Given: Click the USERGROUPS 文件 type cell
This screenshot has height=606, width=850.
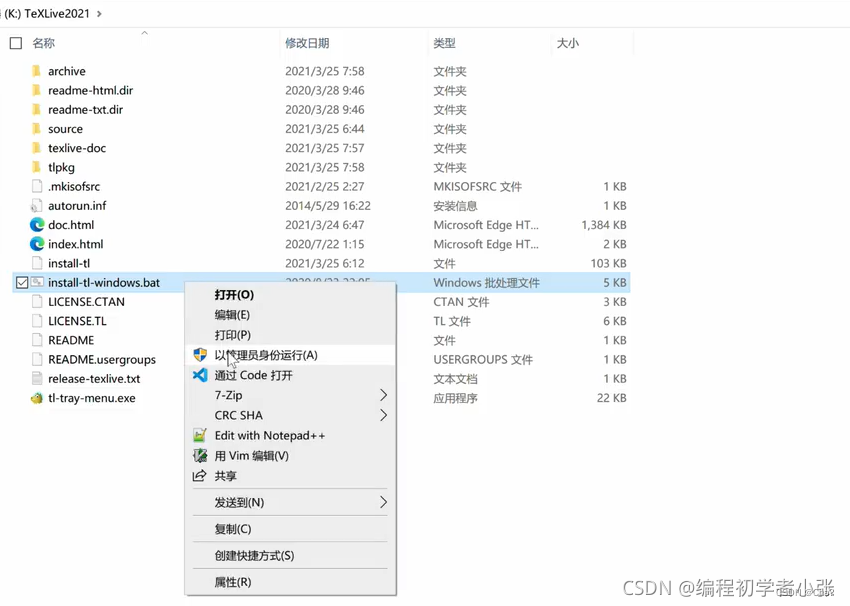Looking at the screenshot, I should click(x=483, y=360).
